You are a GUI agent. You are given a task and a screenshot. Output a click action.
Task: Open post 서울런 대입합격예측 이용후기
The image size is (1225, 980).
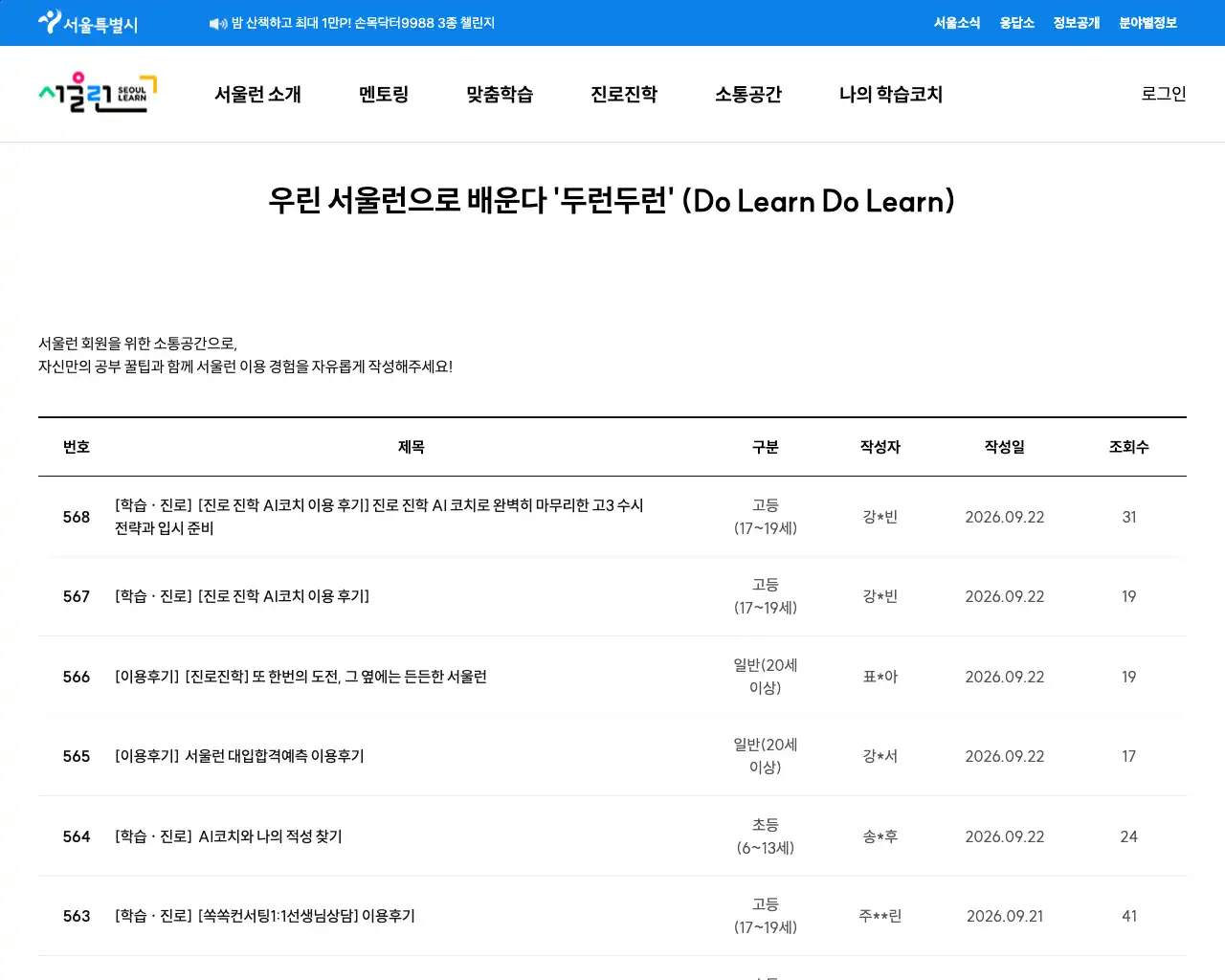[239, 756]
